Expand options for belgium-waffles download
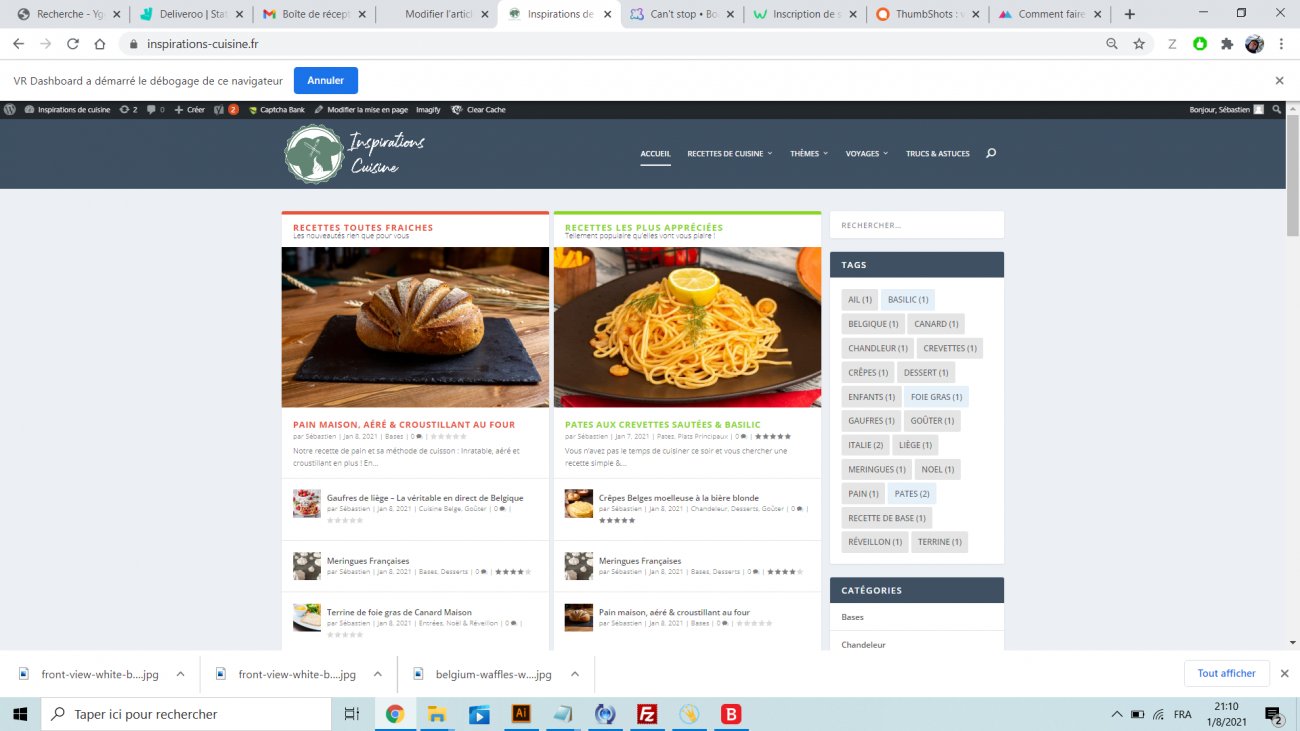 tap(575, 674)
